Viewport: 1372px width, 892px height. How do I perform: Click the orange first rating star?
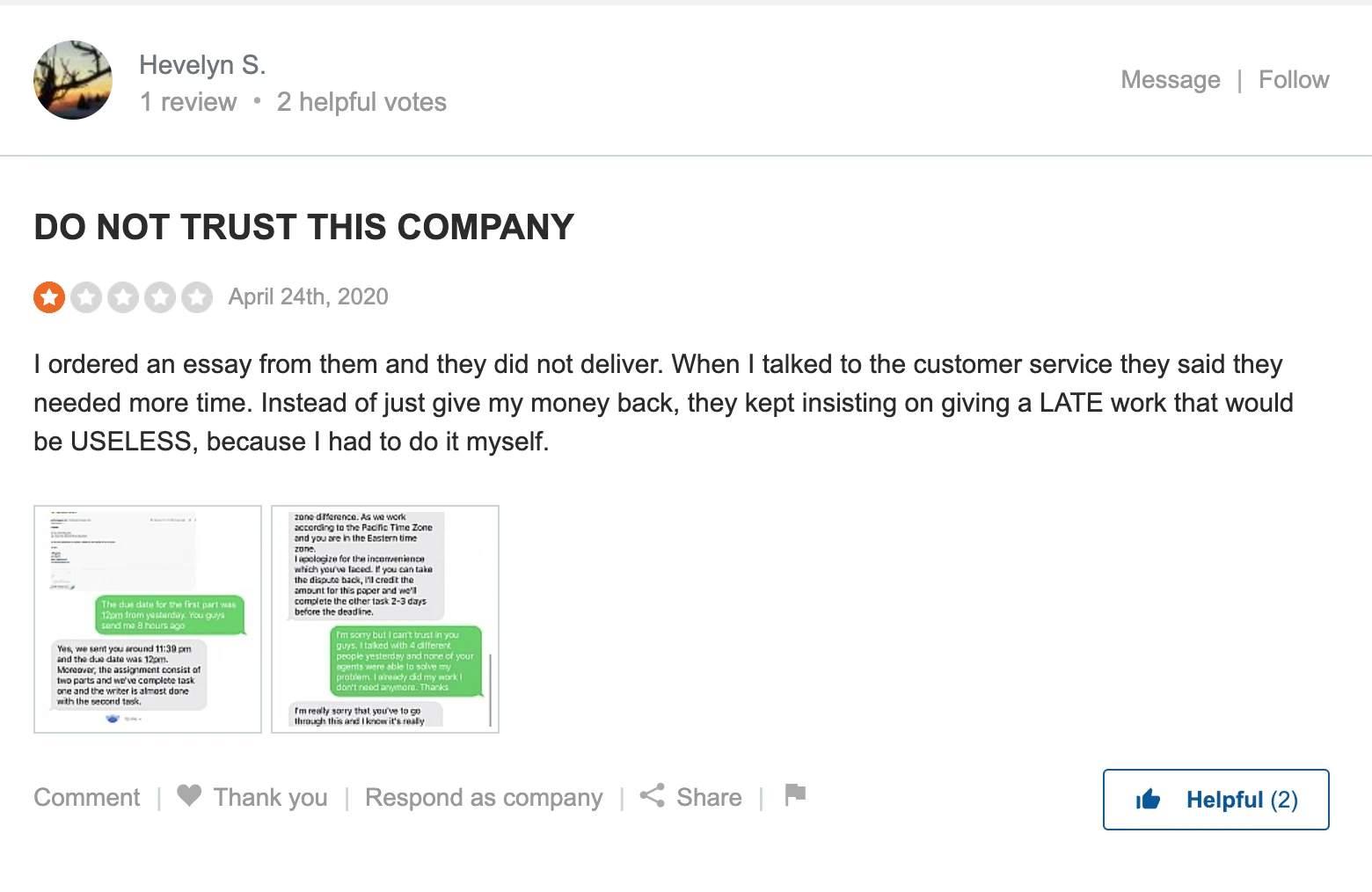pyautogui.click(x=49, y=297)
